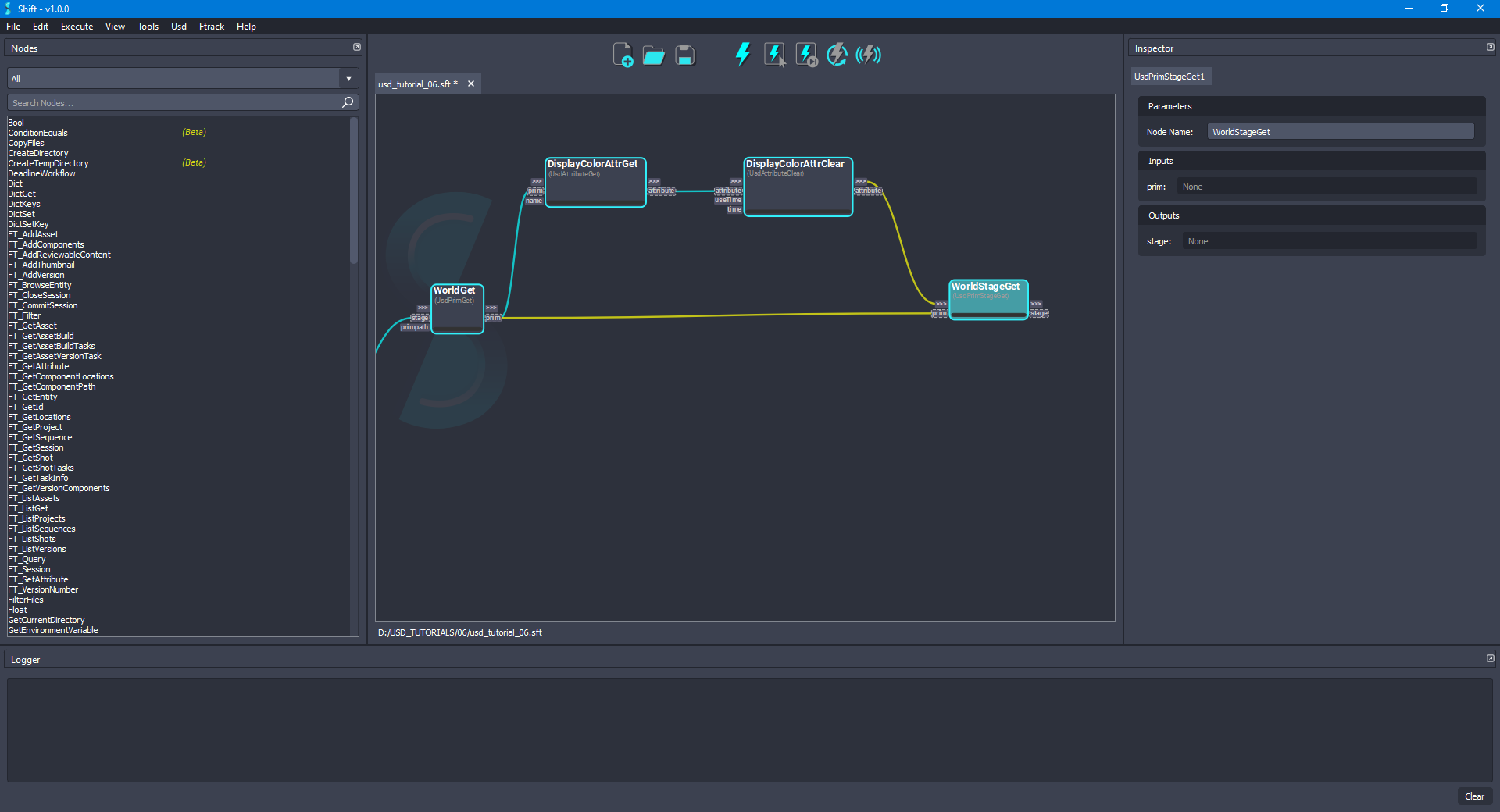
Task: Execute the full node graph
Action: click(741, 55)
